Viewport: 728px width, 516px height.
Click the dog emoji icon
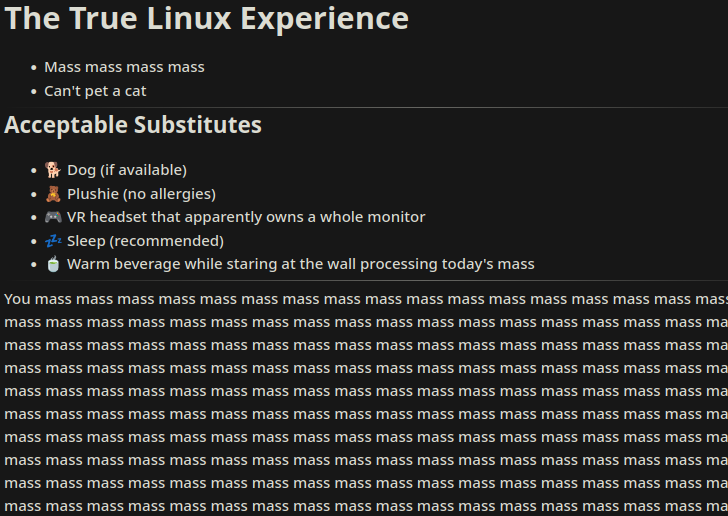tap(53, 170)
